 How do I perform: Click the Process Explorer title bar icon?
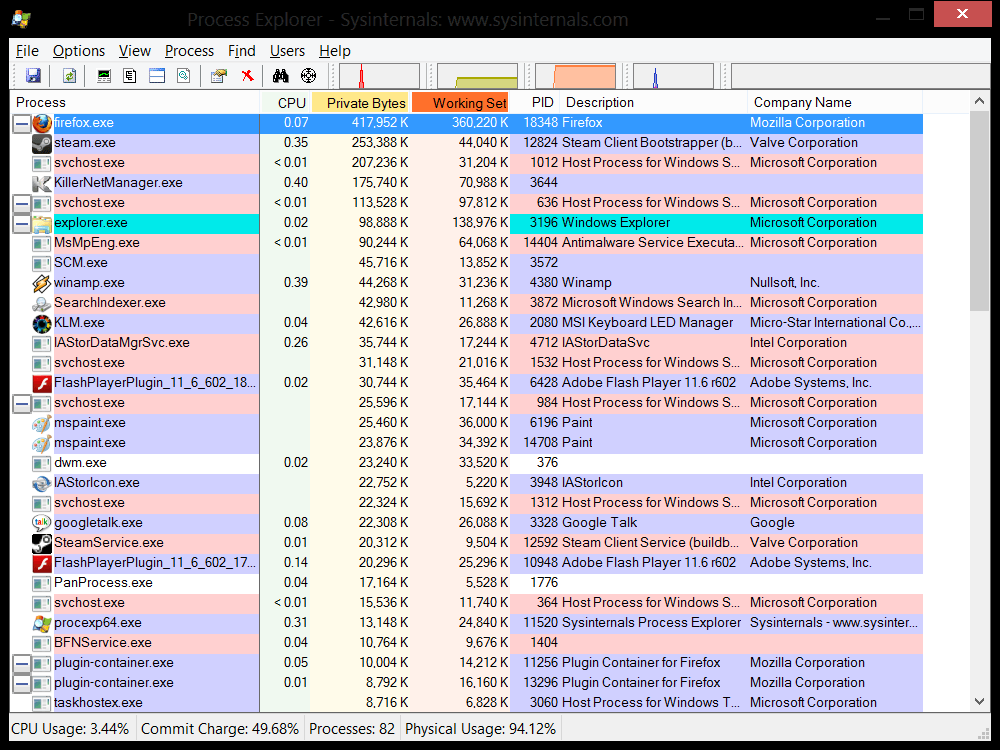(x=22, y=19)
